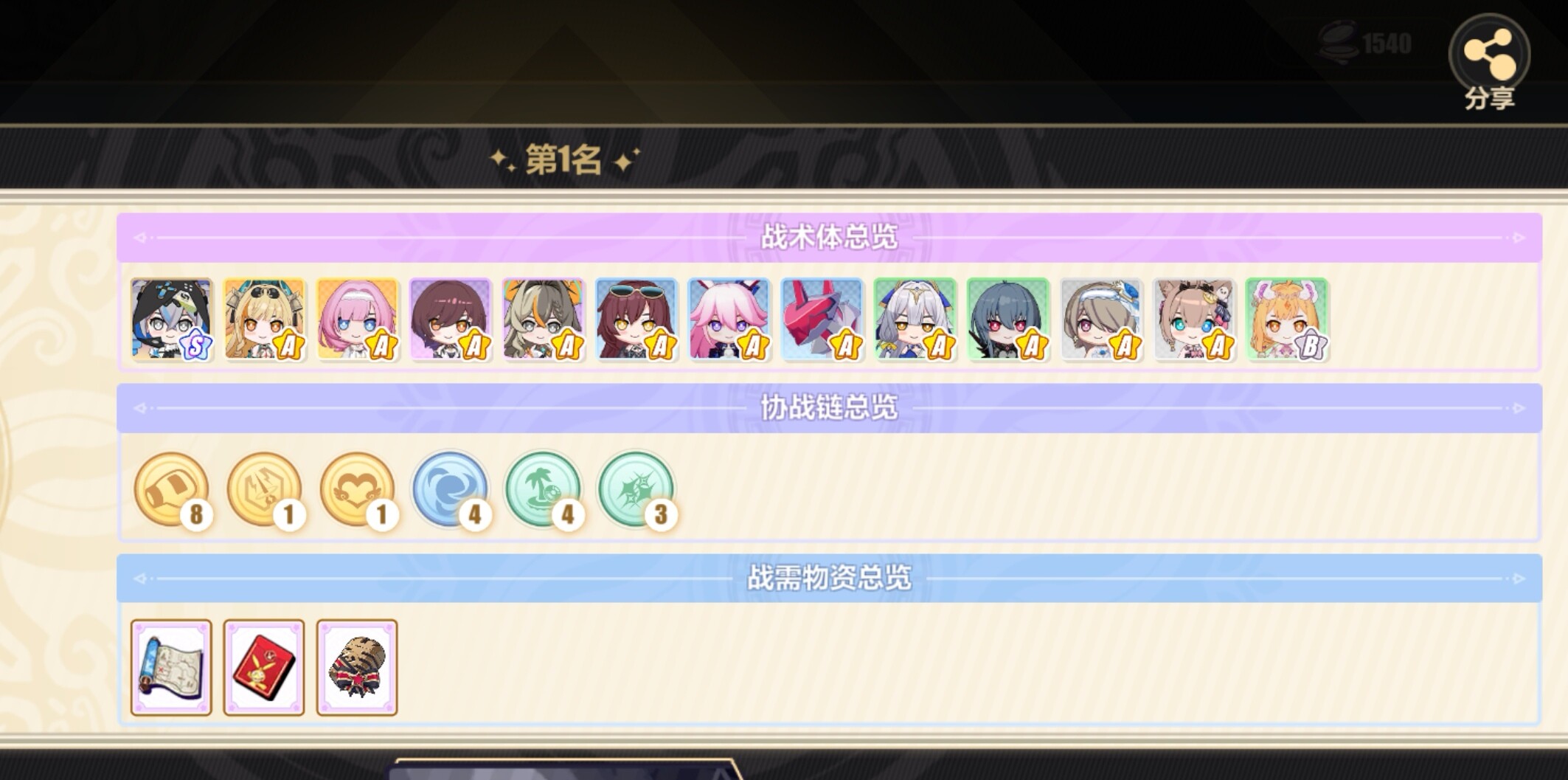
Task: Click the 战需物资总览 section header
Action: (829, 578)
